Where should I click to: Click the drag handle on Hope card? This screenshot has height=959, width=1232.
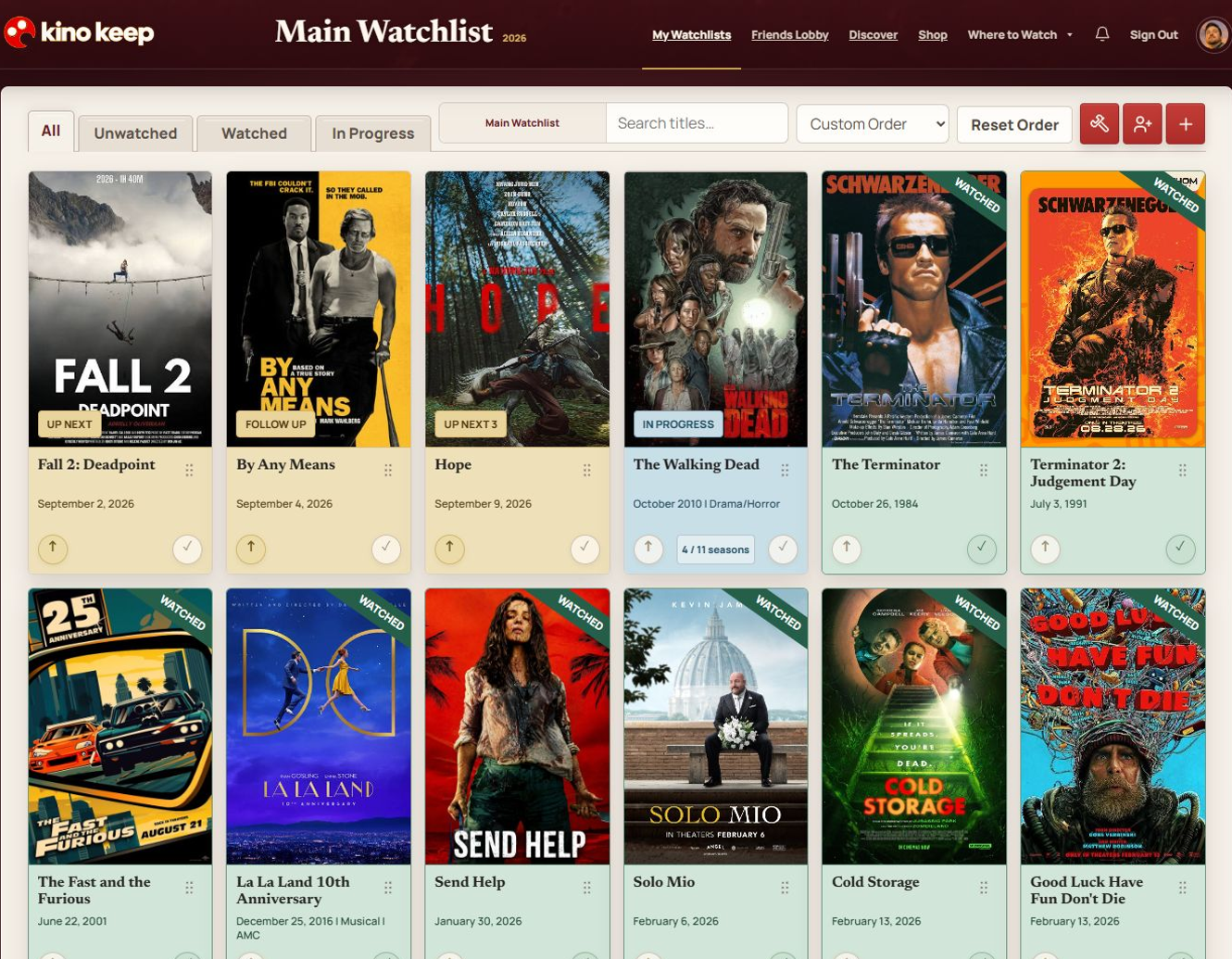pos(586,471)
